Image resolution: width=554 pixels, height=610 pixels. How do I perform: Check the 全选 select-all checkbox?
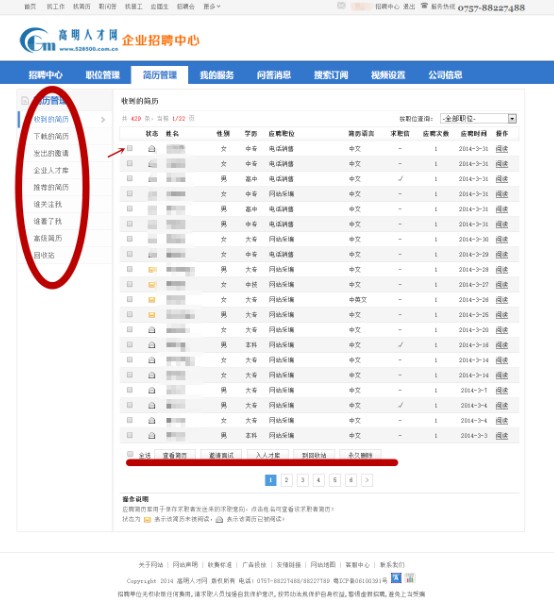tap(130, 454)
